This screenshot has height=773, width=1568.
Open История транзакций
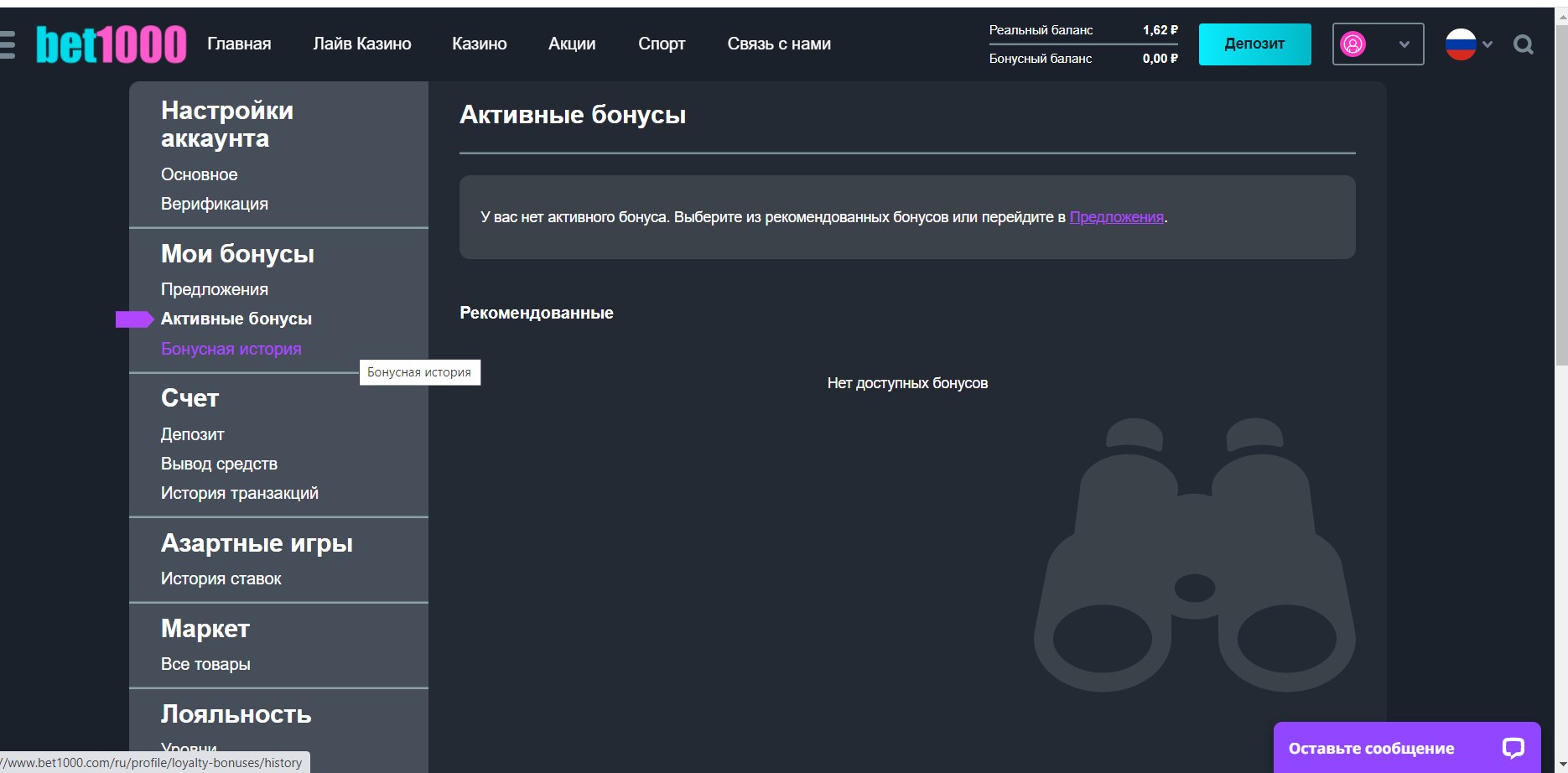239,493
